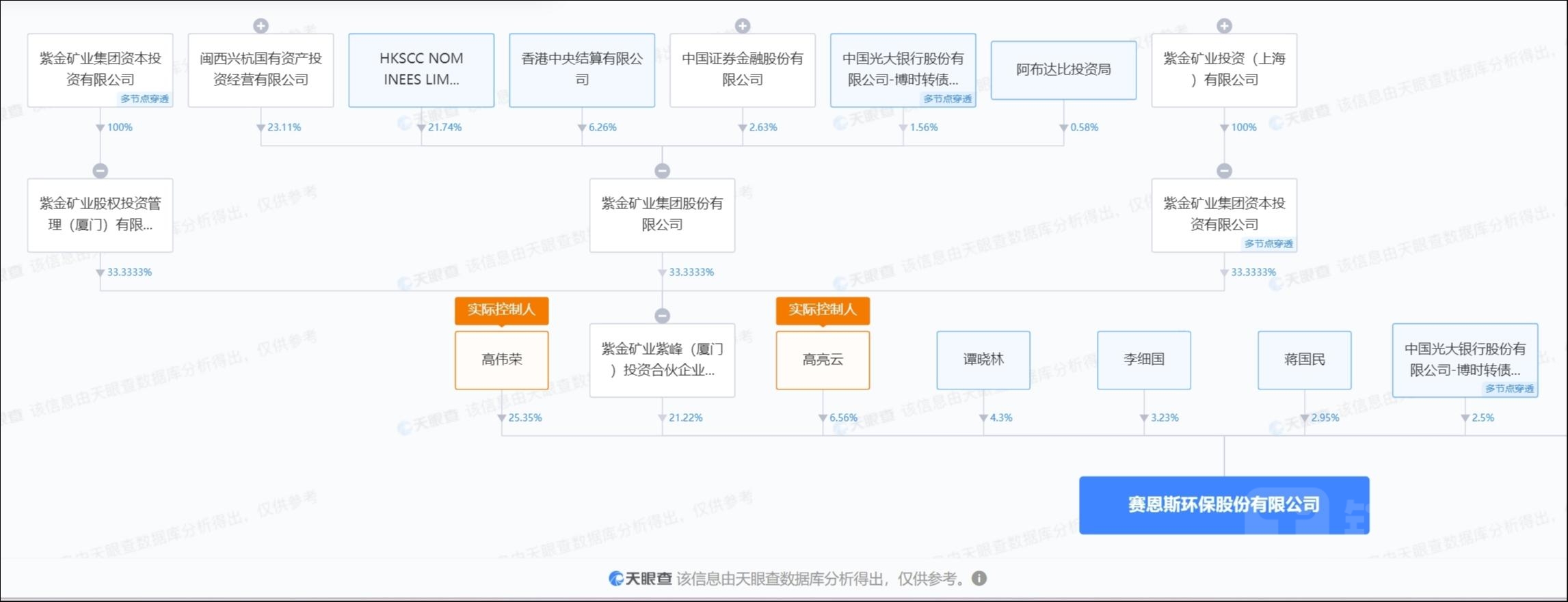The height and width of the screenshot is (602, 1568).
Task: Click 多节点穿透 tag on 1.56% 博时转债 node
Action: pyautogui.click(x=947, y=99)
